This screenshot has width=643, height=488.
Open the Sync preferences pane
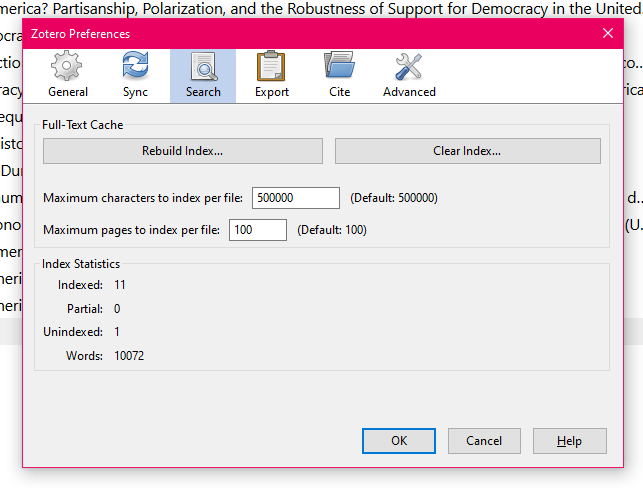(135, 76)
